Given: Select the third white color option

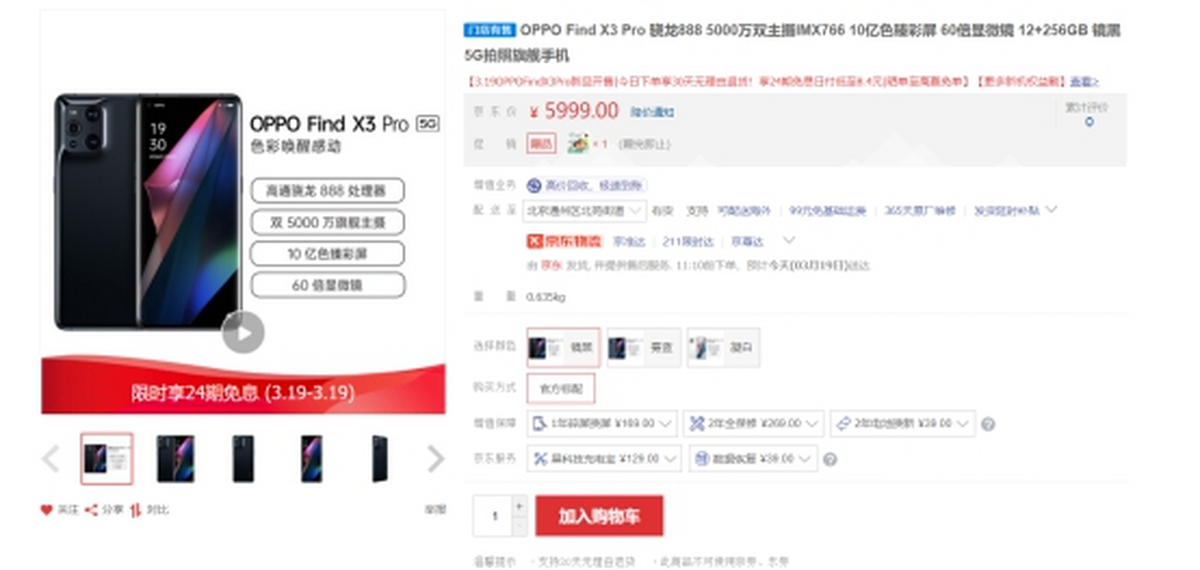Looking at the screenshot, I should [723, 347].
